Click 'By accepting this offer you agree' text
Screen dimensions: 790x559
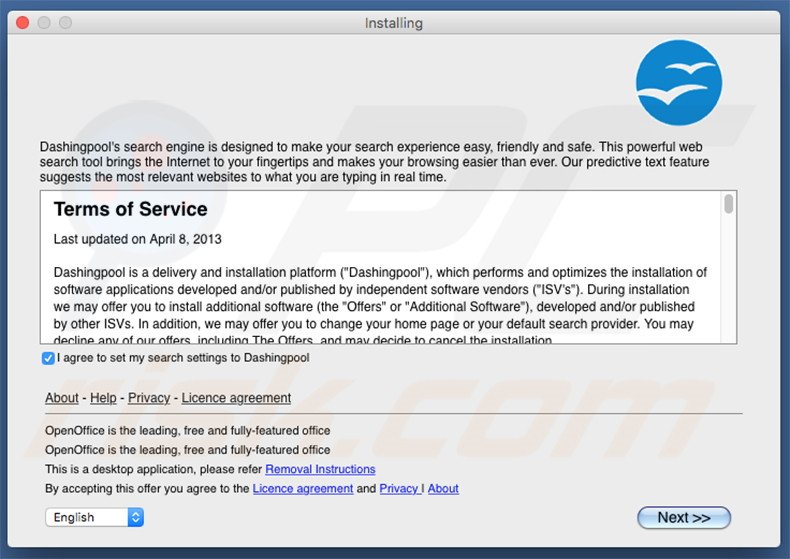147,488
